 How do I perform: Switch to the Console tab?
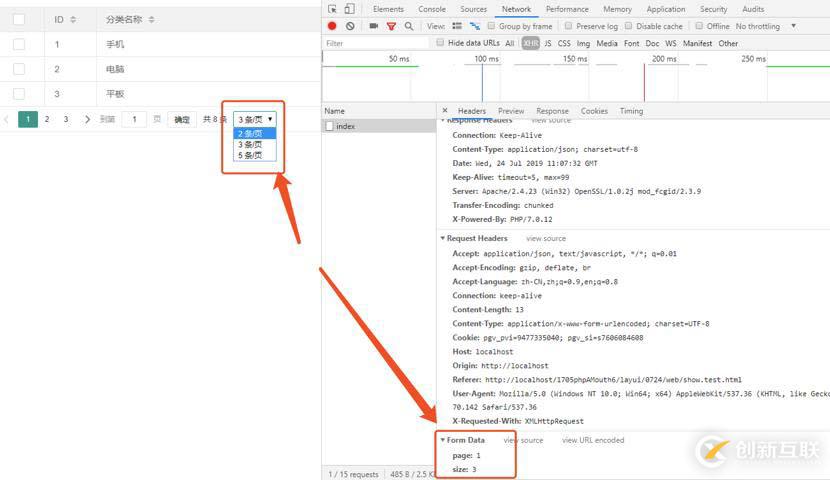click(432, 9)
